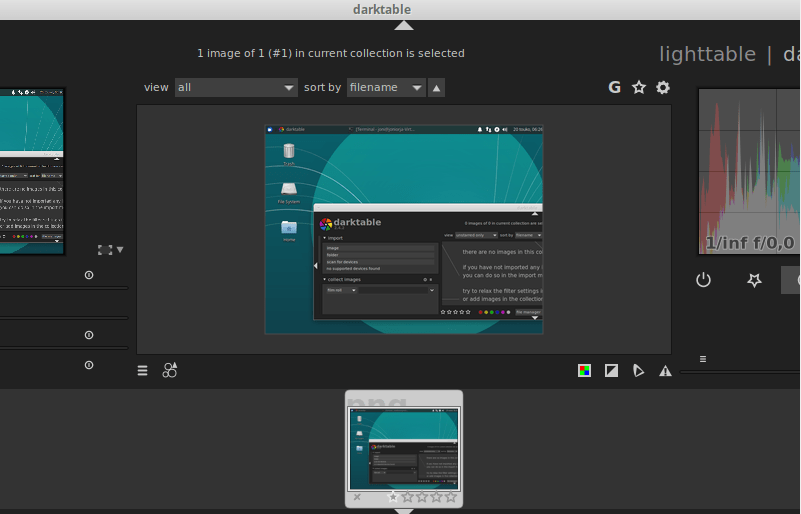Image resolution: width=801 pixels, height=514 pixels.
Task: Open the sort by filename dropdown
Action: (386, 88)
